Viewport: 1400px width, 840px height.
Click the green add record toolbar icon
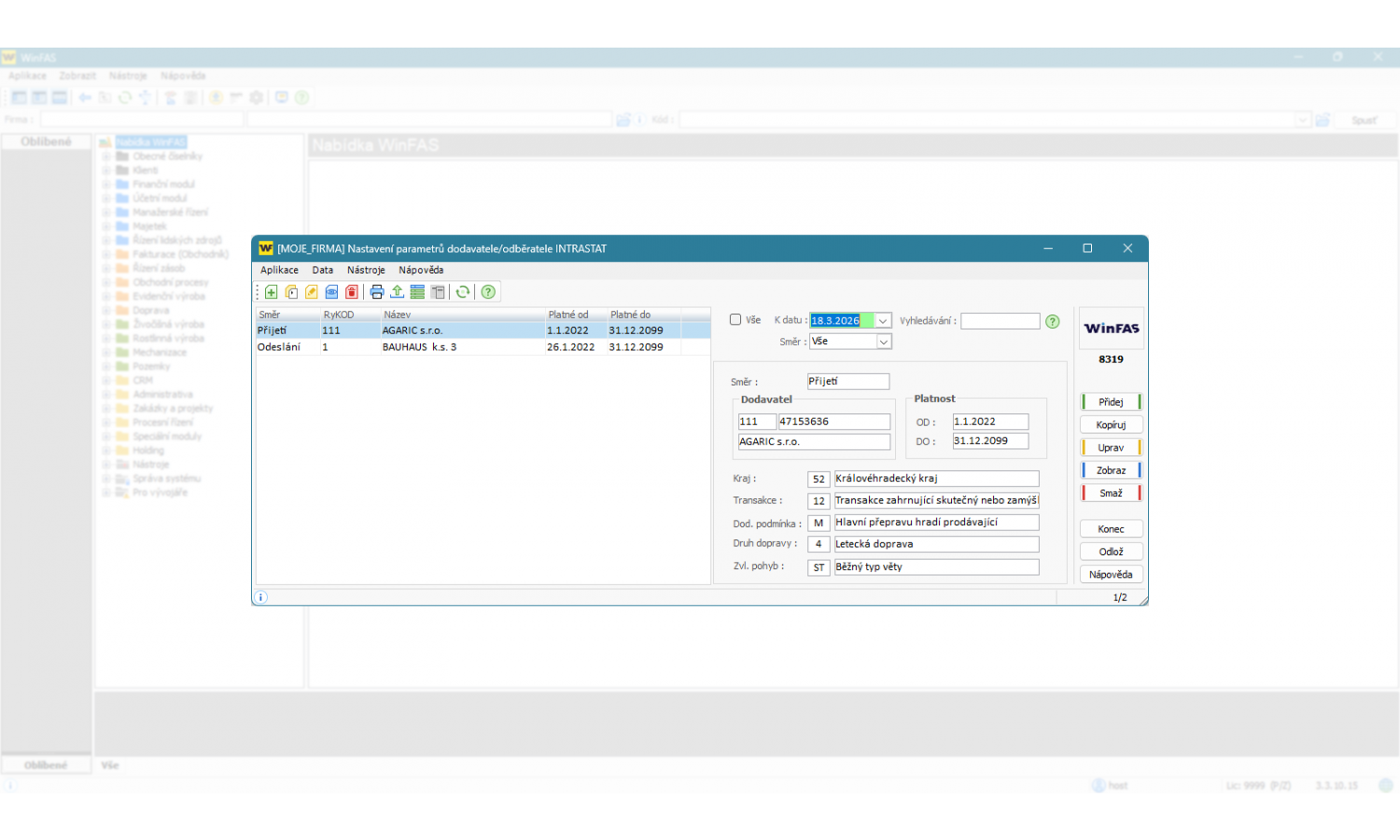pos(271,292)
